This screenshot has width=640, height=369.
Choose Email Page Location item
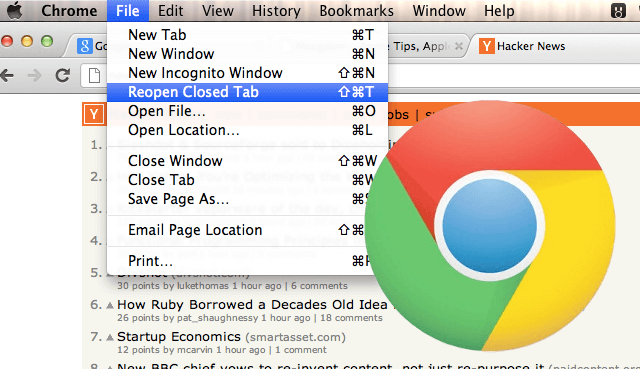[x=237, y=230]
